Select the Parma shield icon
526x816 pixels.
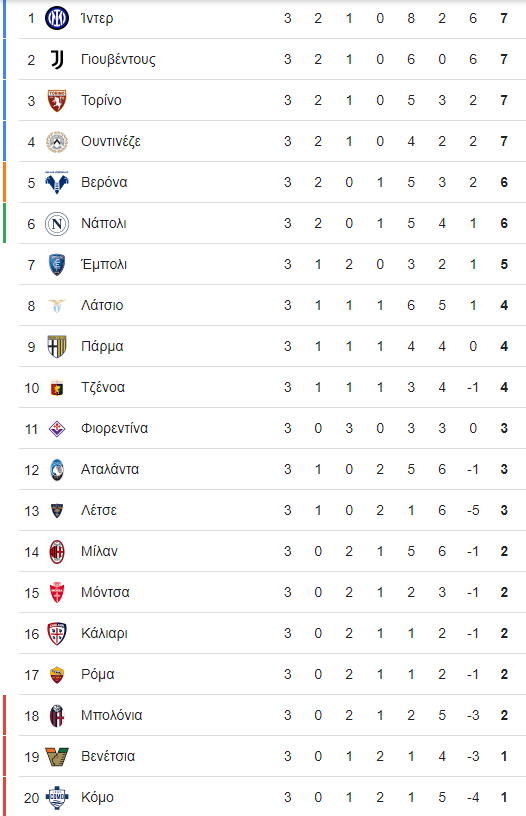[57, 347]
